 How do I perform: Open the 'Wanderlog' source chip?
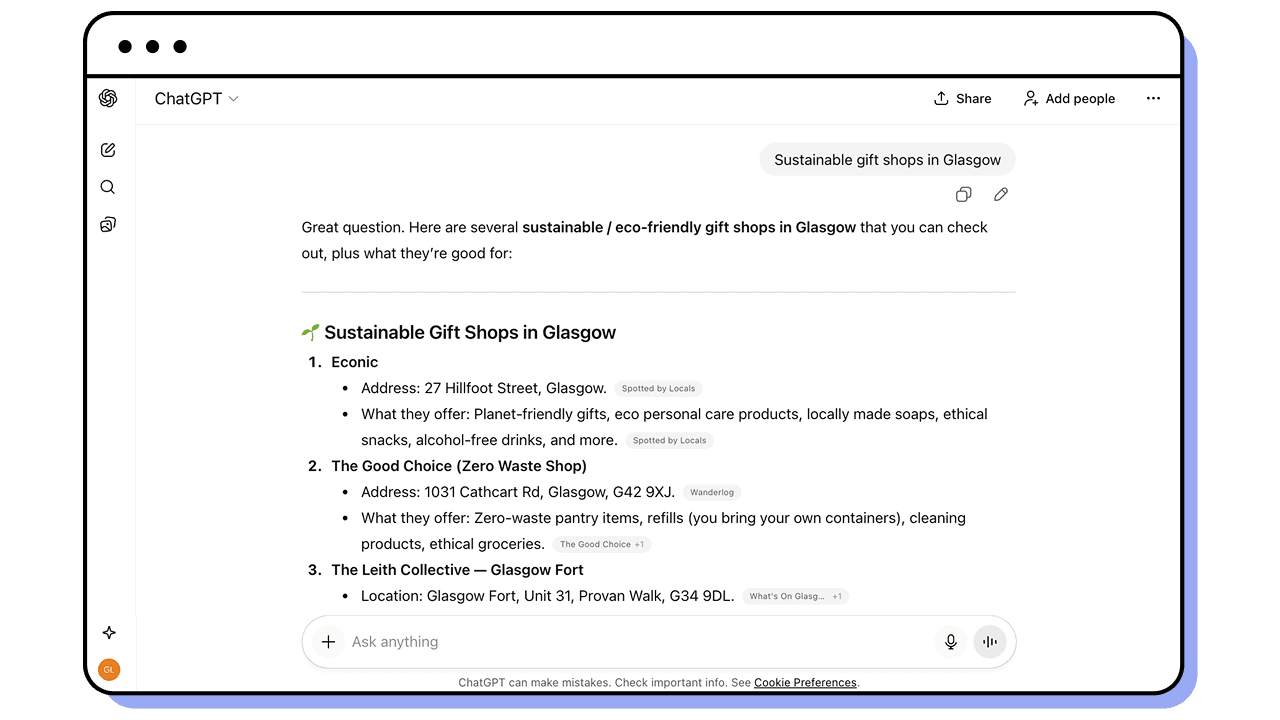[x=712, y=492]
